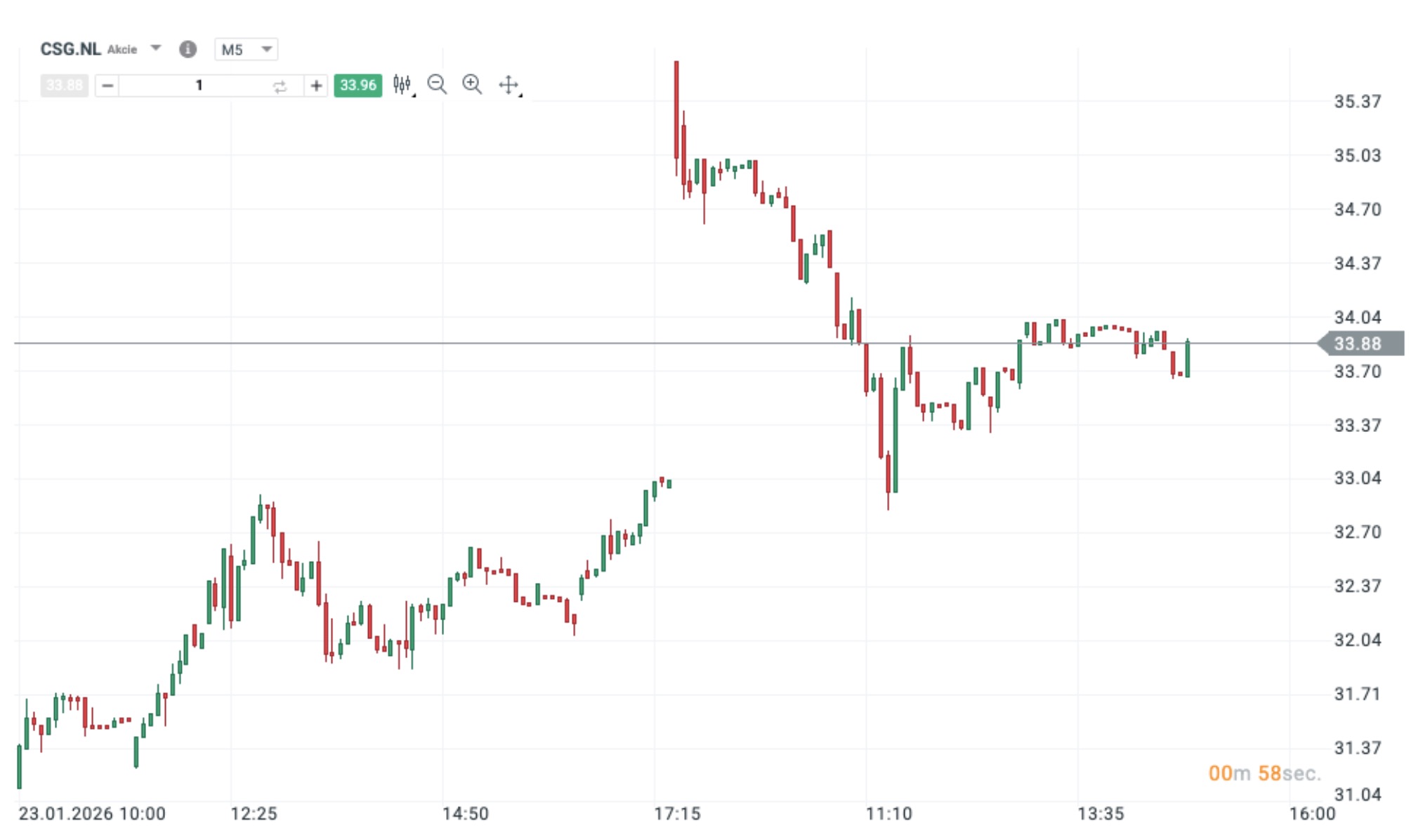Show CSG.NL instrument info
The width and height of the screenshot is (1416, 840).
(x=188, y=49)
